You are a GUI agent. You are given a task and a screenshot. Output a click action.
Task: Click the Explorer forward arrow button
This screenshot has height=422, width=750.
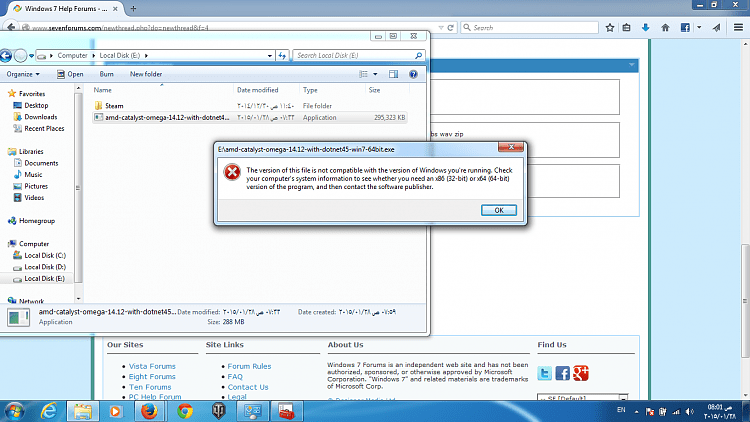[21, 56]
